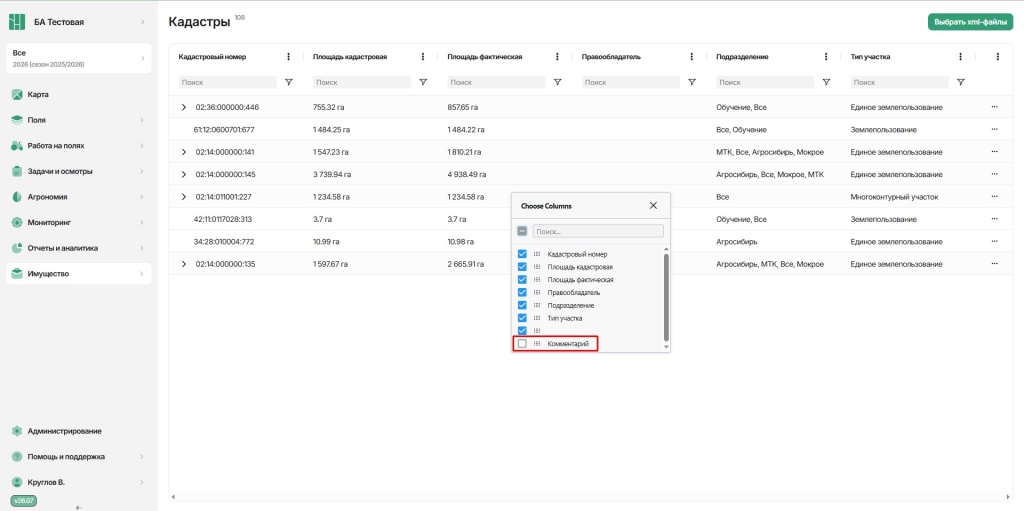Viewport: 1024px width, 511px height.
Task: Focus search field under Кадастровый номер
Action: click(227, 82)
